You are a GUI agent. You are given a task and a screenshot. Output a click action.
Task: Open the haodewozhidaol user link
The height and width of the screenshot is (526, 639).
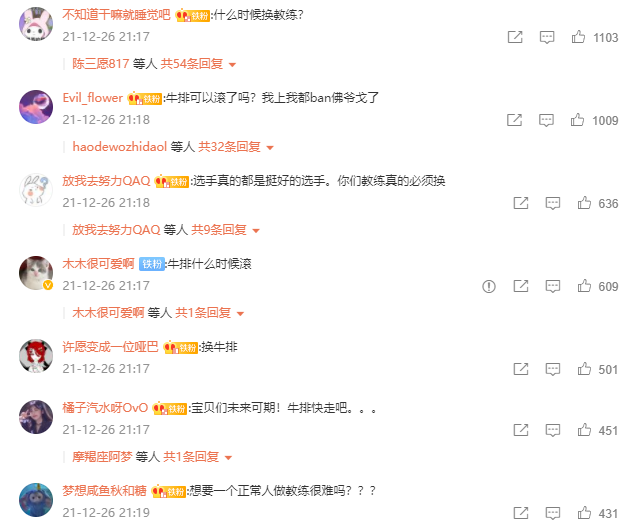[x=120, y=147]
